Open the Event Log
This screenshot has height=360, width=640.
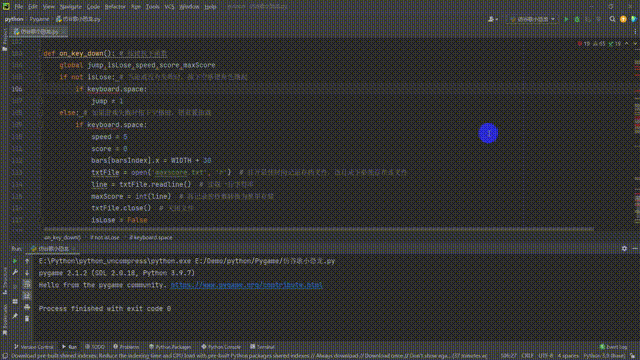[x=613, y=347]
